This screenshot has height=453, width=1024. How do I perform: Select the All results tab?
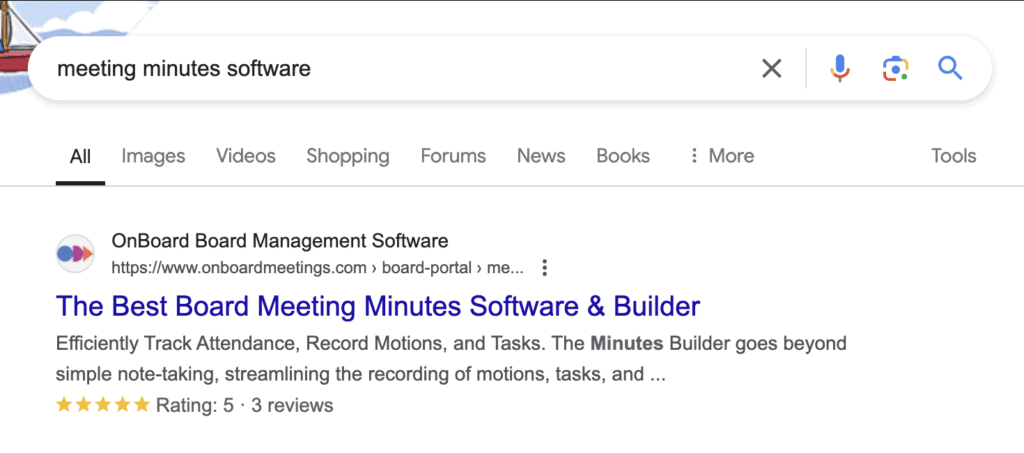80,156
